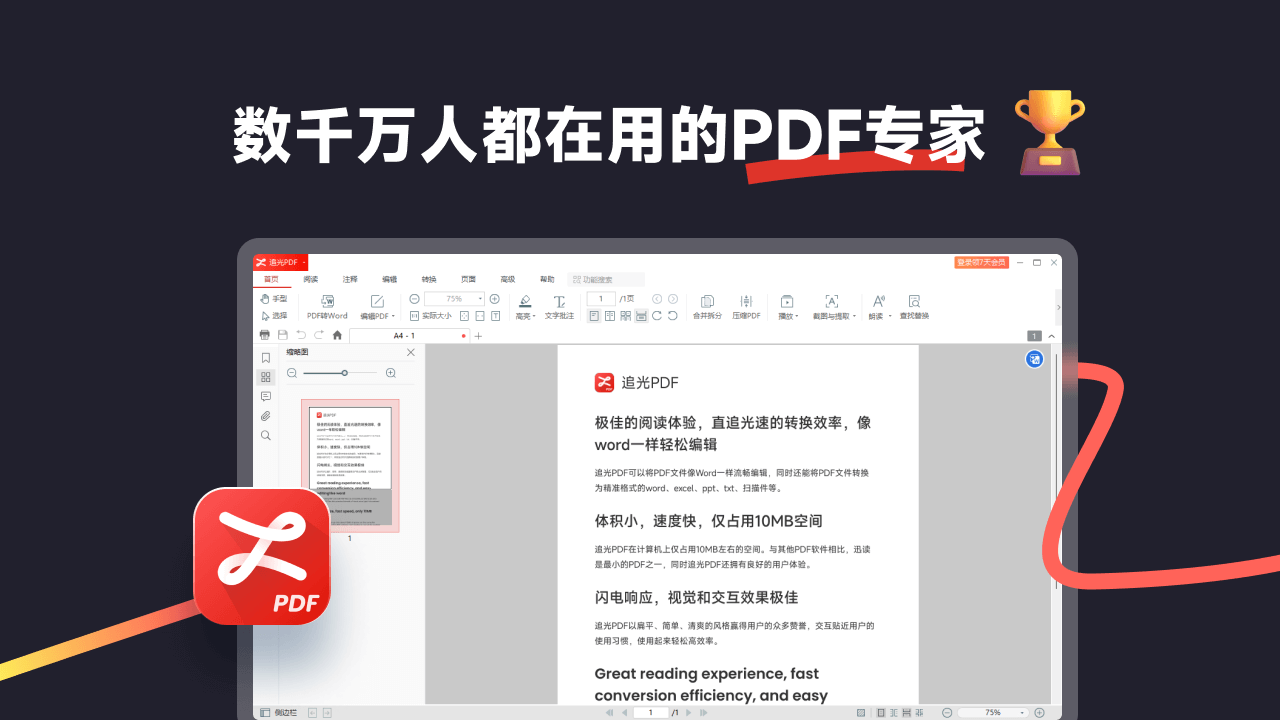Open the Compress PDF tool (压缩PDF)
The height and width of the screenshot is (720, 1280).
pyautogui.click(x=746, y=307)
